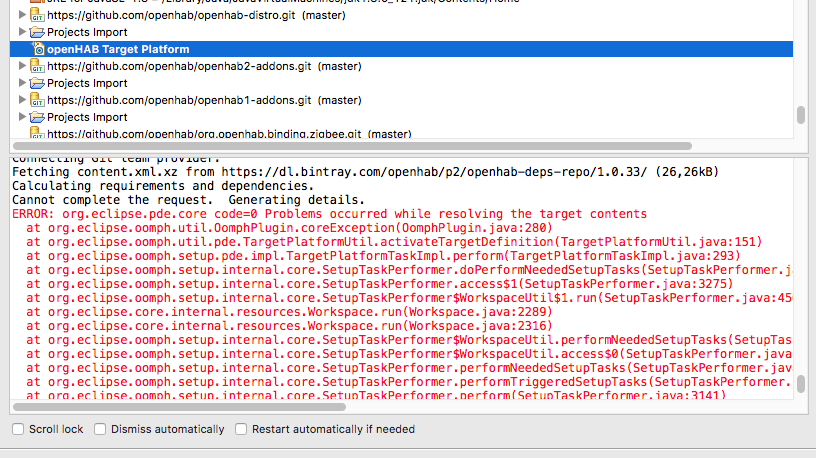Screen dimensions: 816x458
Task: Click the git icon of openhab-distro.git row
Action: (36, 15)
